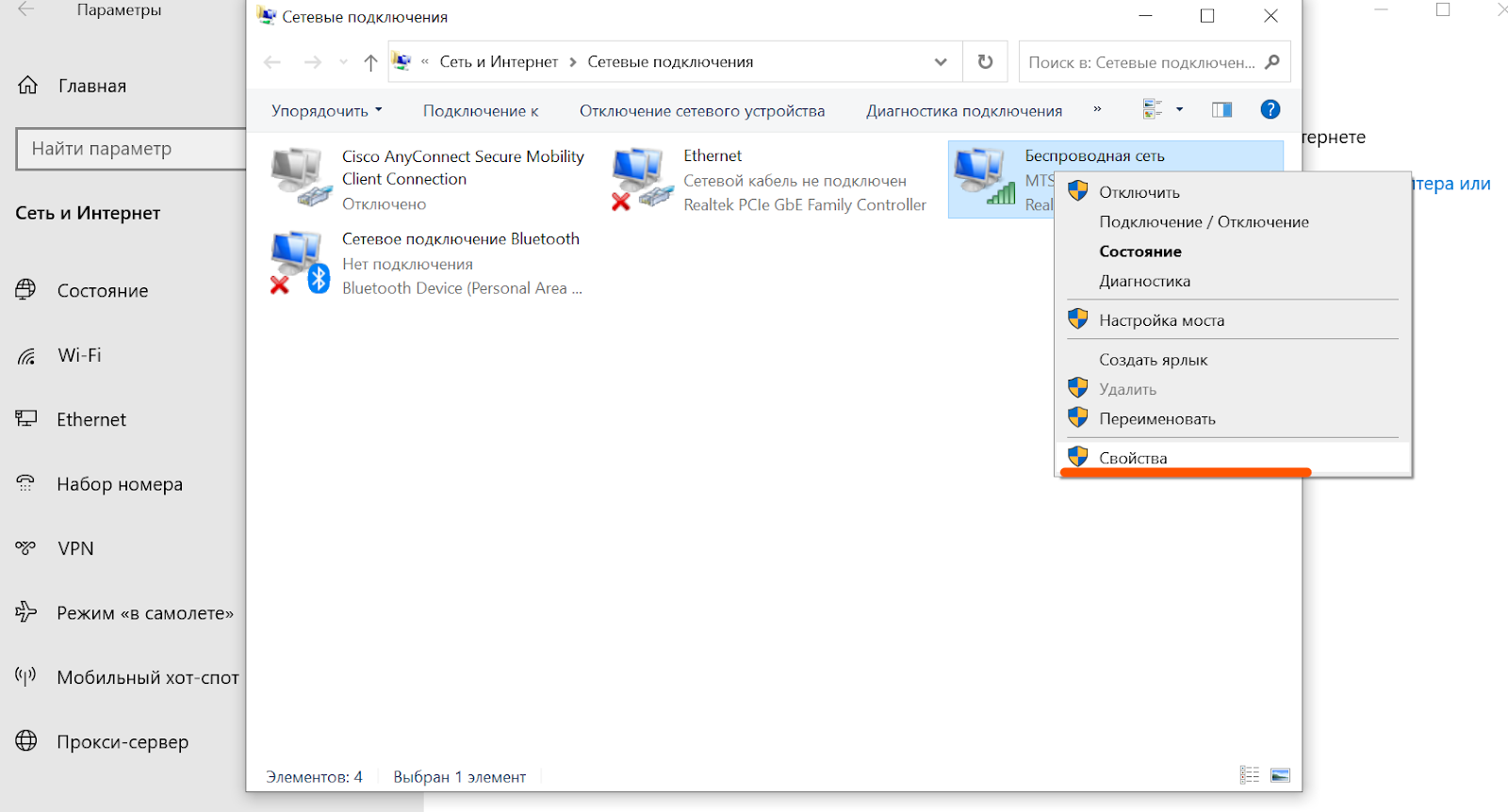This screenshot has height=812, width=1508.
Task: Click the Network Connections search box
Action: pyautogui.click(x=1155, y=62)
